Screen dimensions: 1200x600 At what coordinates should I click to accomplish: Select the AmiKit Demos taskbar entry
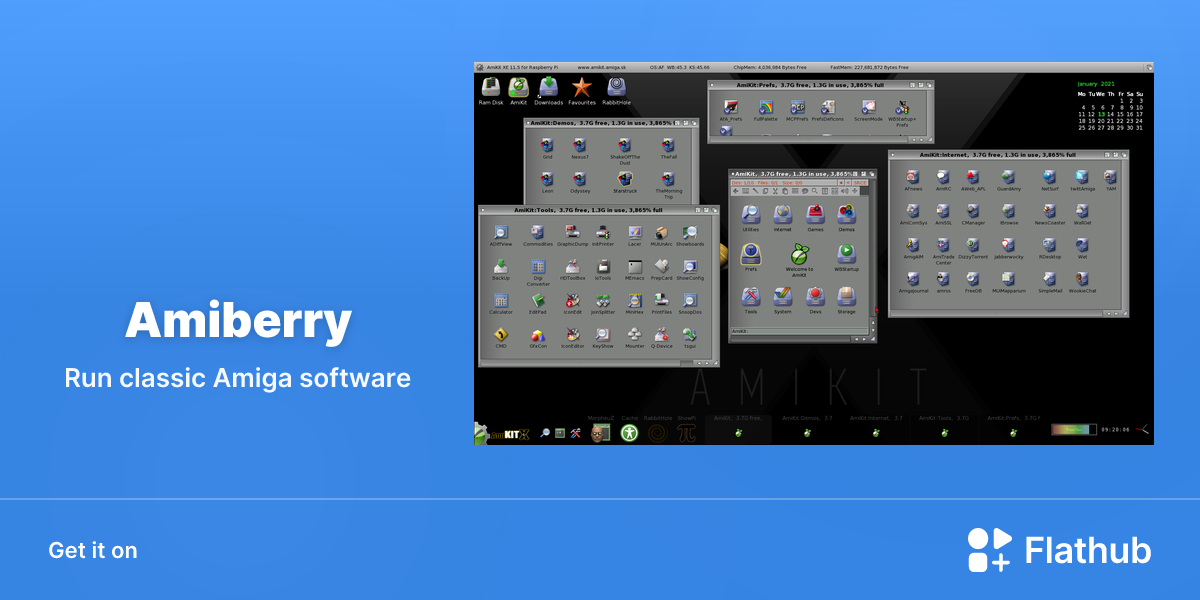[807, 428]
